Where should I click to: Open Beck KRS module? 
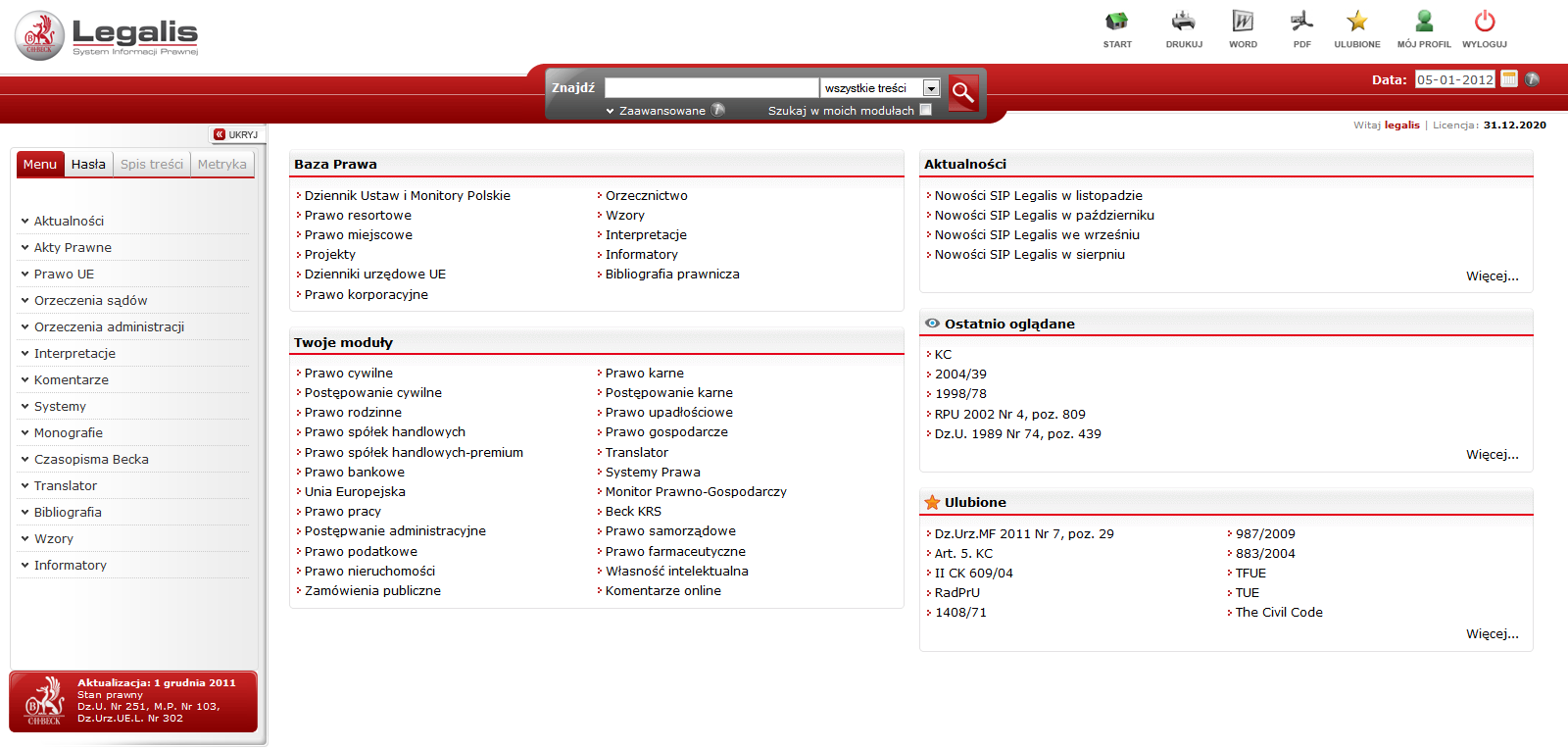(x=633, y=512)
